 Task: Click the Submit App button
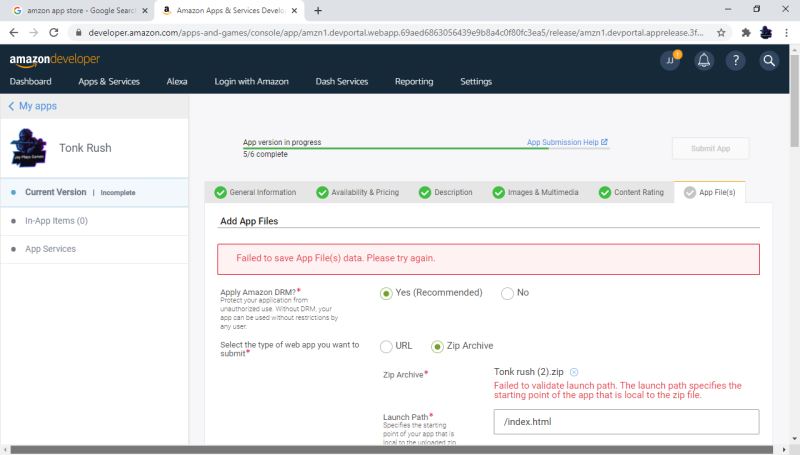coord(710,148)
